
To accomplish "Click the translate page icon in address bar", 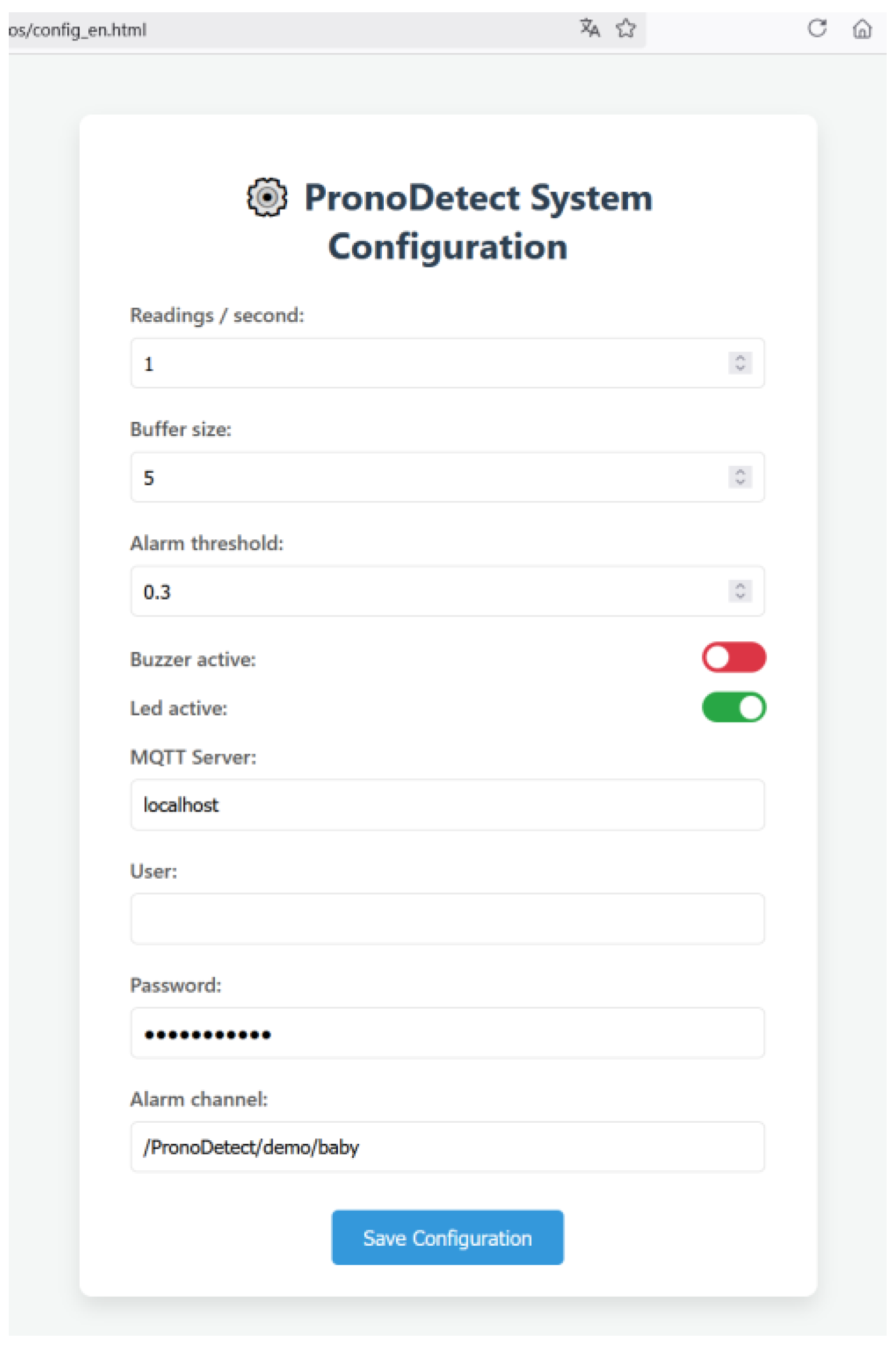I will 590,28.
